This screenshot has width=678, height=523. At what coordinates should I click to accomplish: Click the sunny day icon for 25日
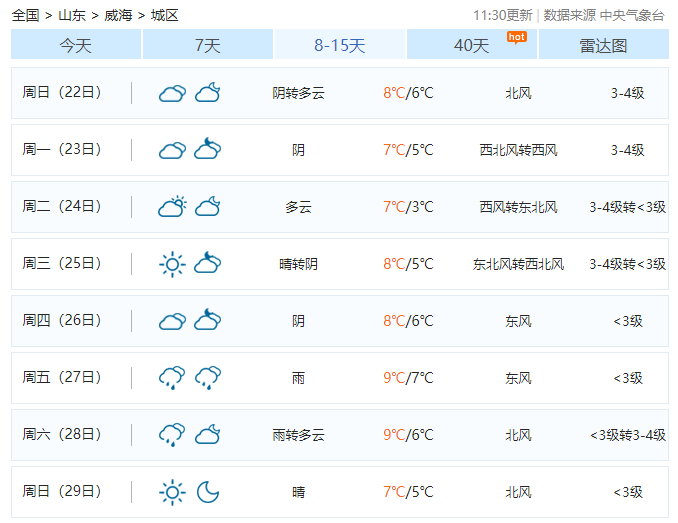[172, 264]
